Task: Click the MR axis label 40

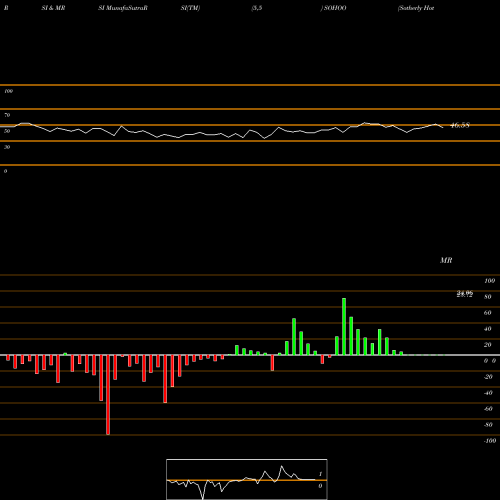Action: click(x=488, y=329)
